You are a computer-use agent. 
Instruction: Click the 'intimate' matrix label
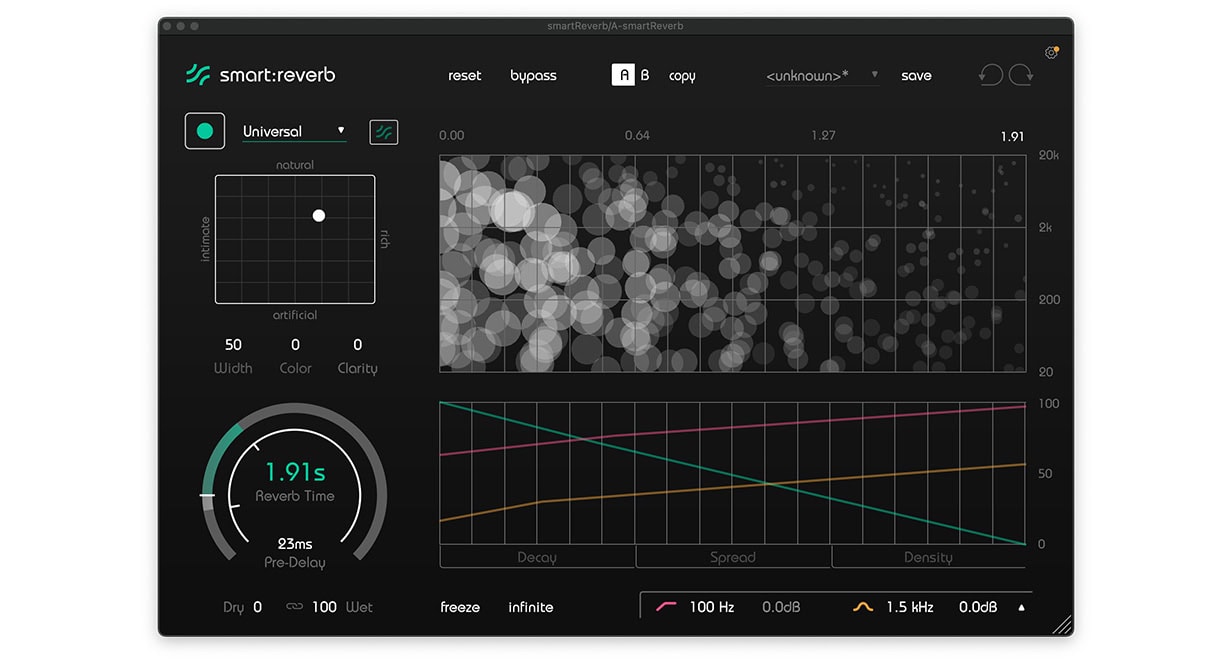[x=206, y=239]
